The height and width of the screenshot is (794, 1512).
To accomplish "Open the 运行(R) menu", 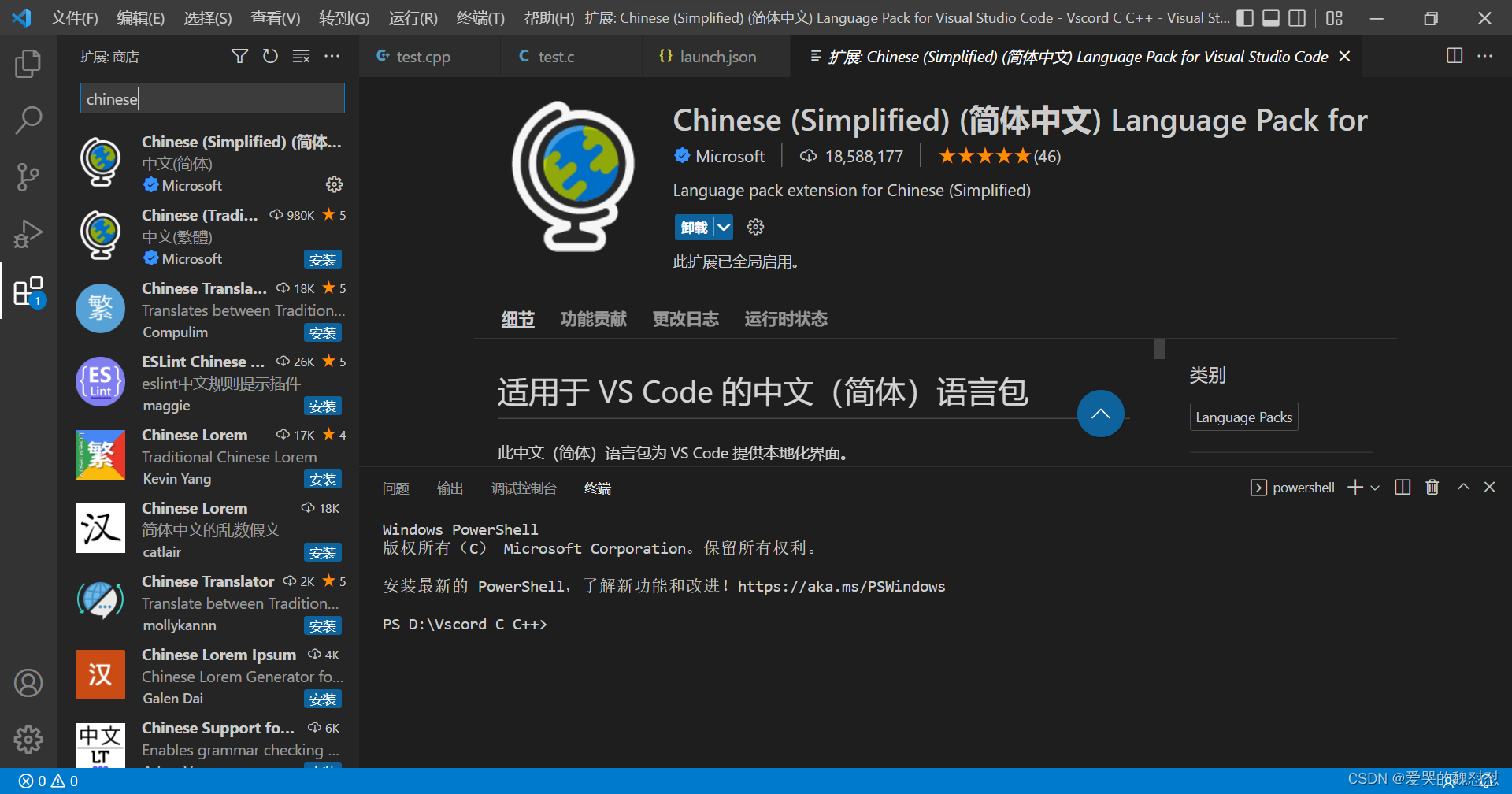I will coord(413,18).
